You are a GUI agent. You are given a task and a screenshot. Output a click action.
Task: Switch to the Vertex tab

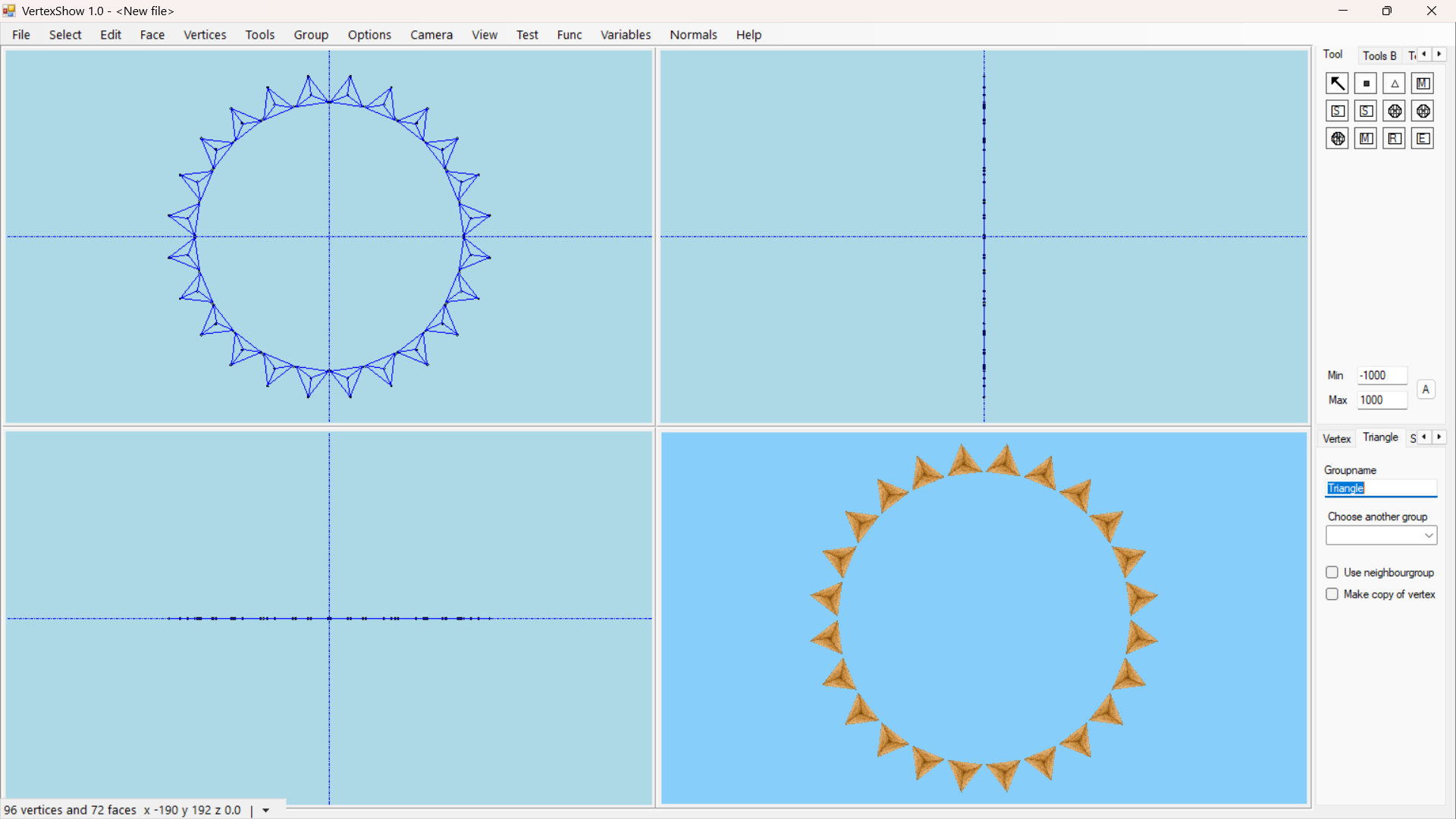coord(1336,438)
